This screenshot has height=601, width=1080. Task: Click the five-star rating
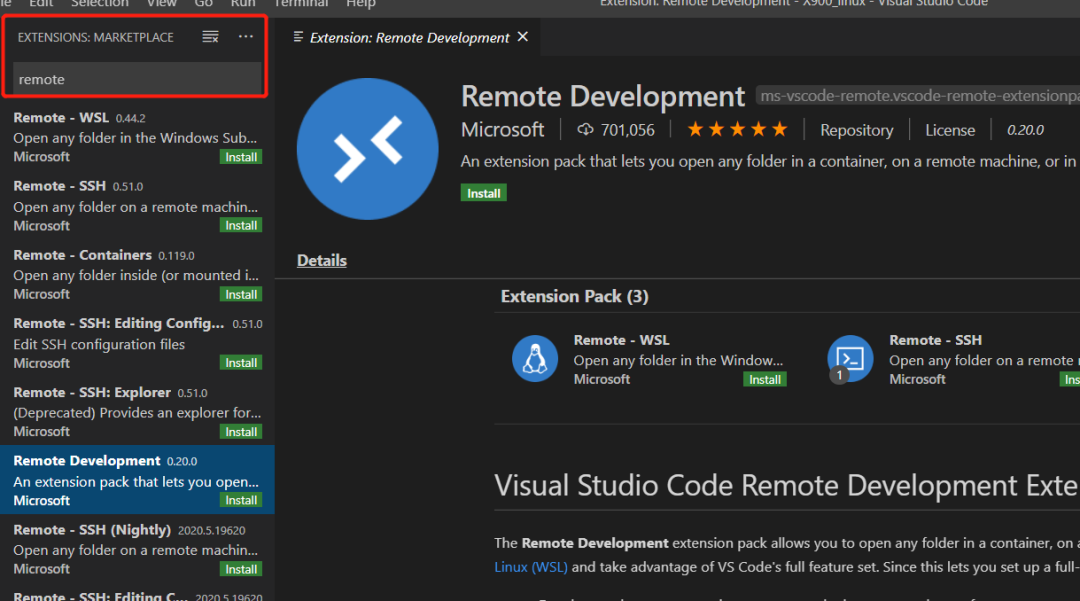pyautogui.click(x=737, y=129)
